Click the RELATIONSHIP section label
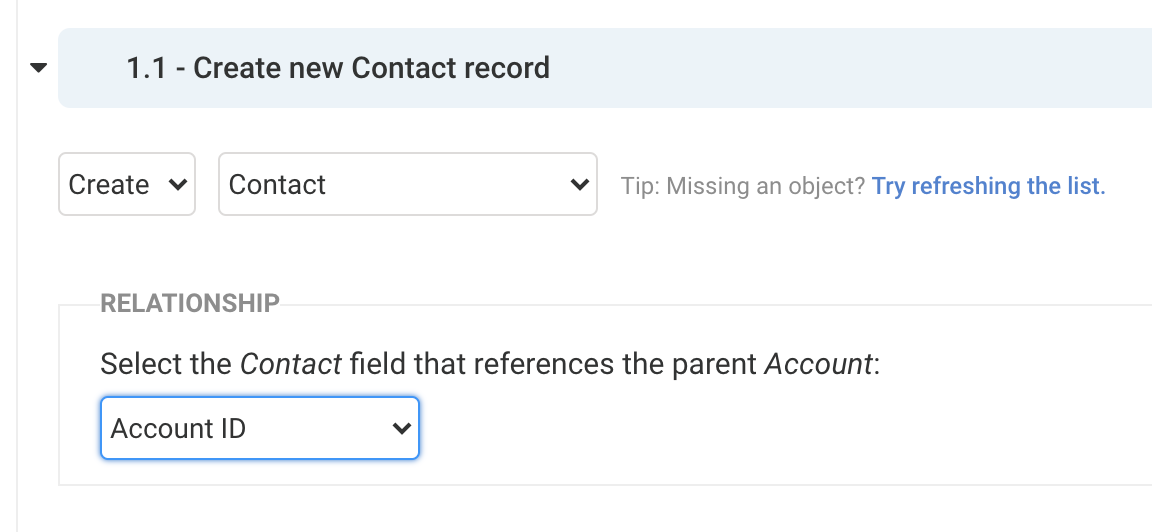 [x=190, y=303]
